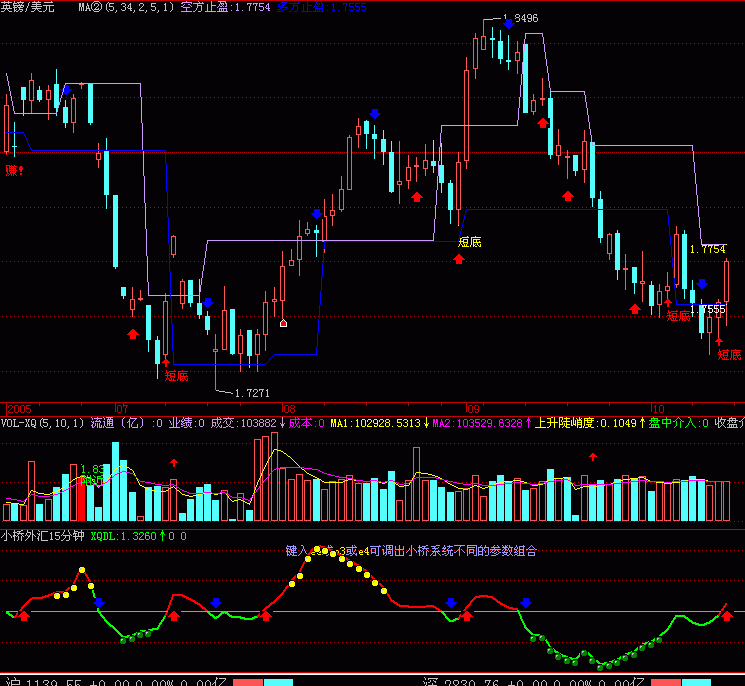Click the red 赚! signal marker
745x686 pixels.
[14, 170]
